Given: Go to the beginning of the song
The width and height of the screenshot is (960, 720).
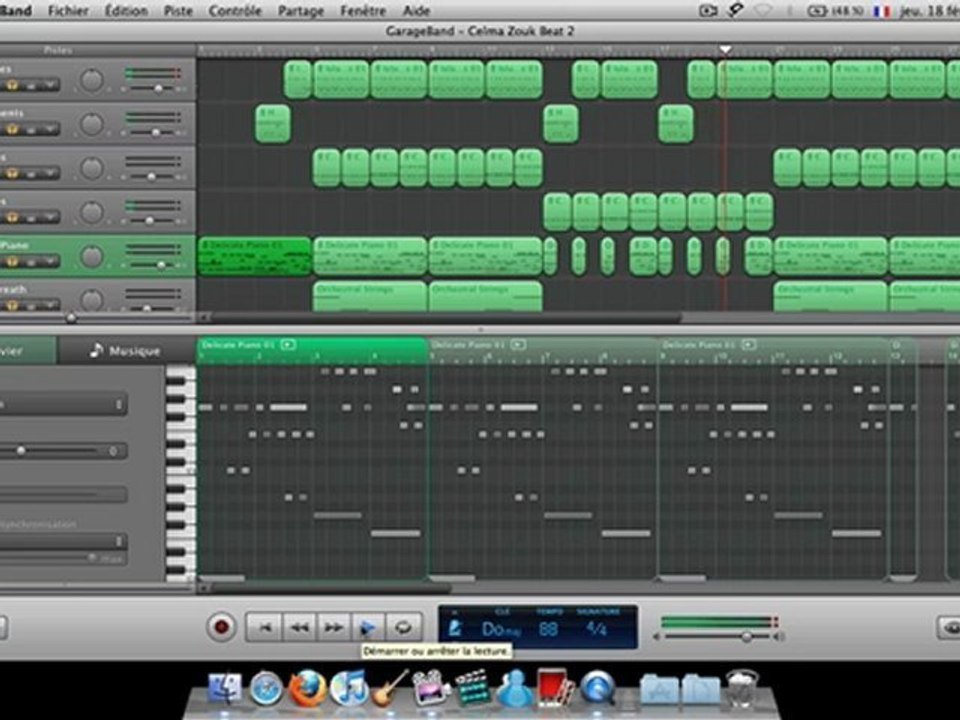Looking at the screenshot, I should [264, 628].
